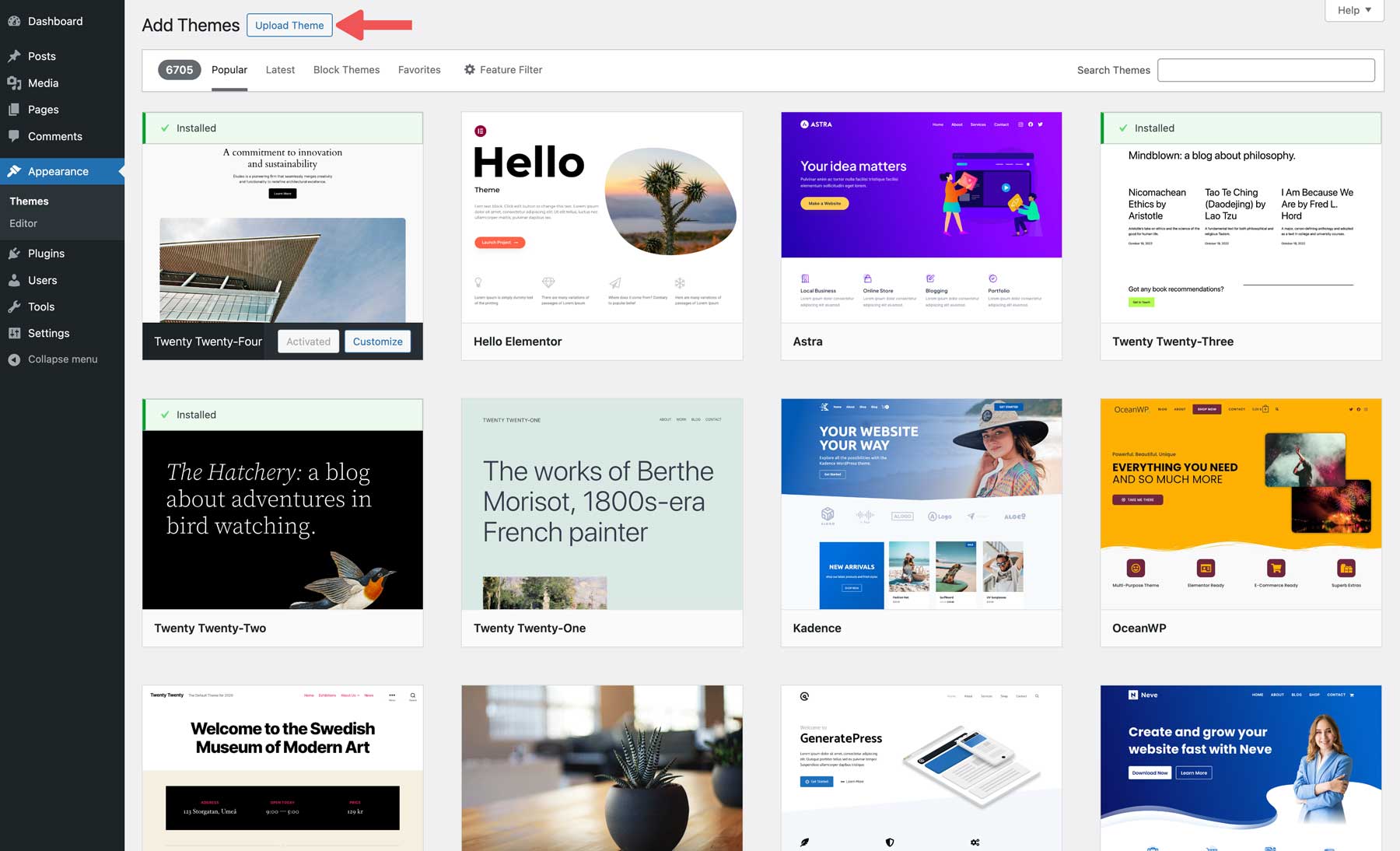Open the Editor under Appearance
Viewport: 1400px width, 851px height.
[x=23, y=223]
